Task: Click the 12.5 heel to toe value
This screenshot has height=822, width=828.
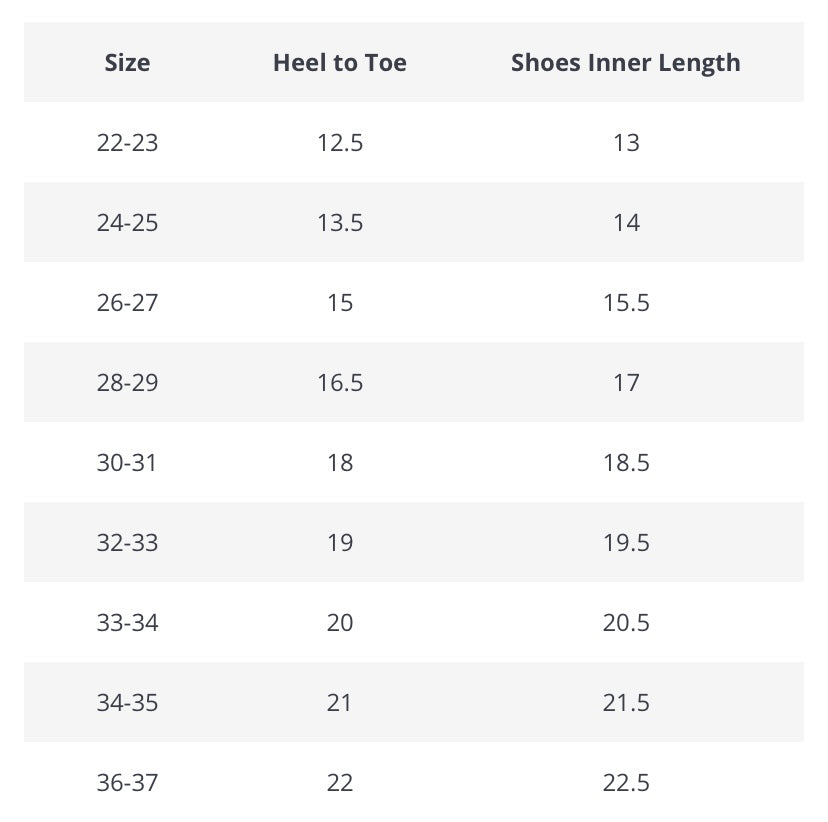Action: coord(340,143)
